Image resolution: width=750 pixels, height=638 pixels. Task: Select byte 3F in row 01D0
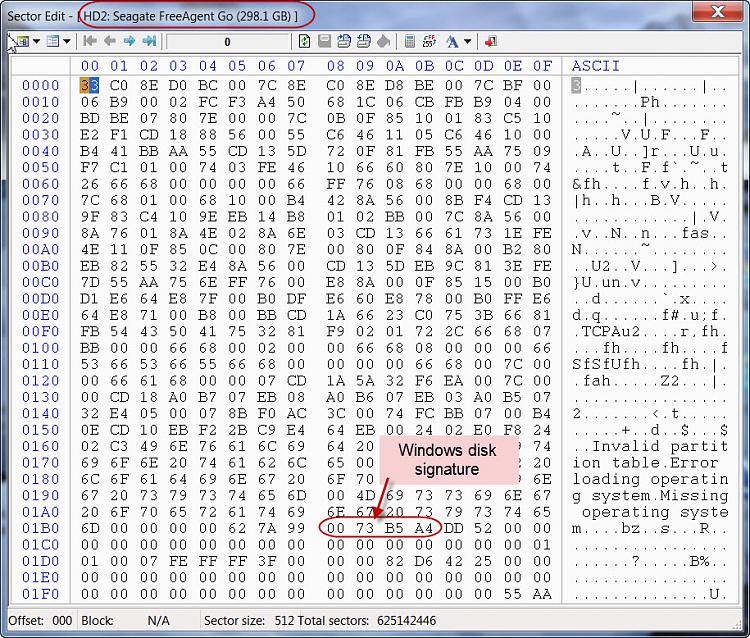pos(266,561)
